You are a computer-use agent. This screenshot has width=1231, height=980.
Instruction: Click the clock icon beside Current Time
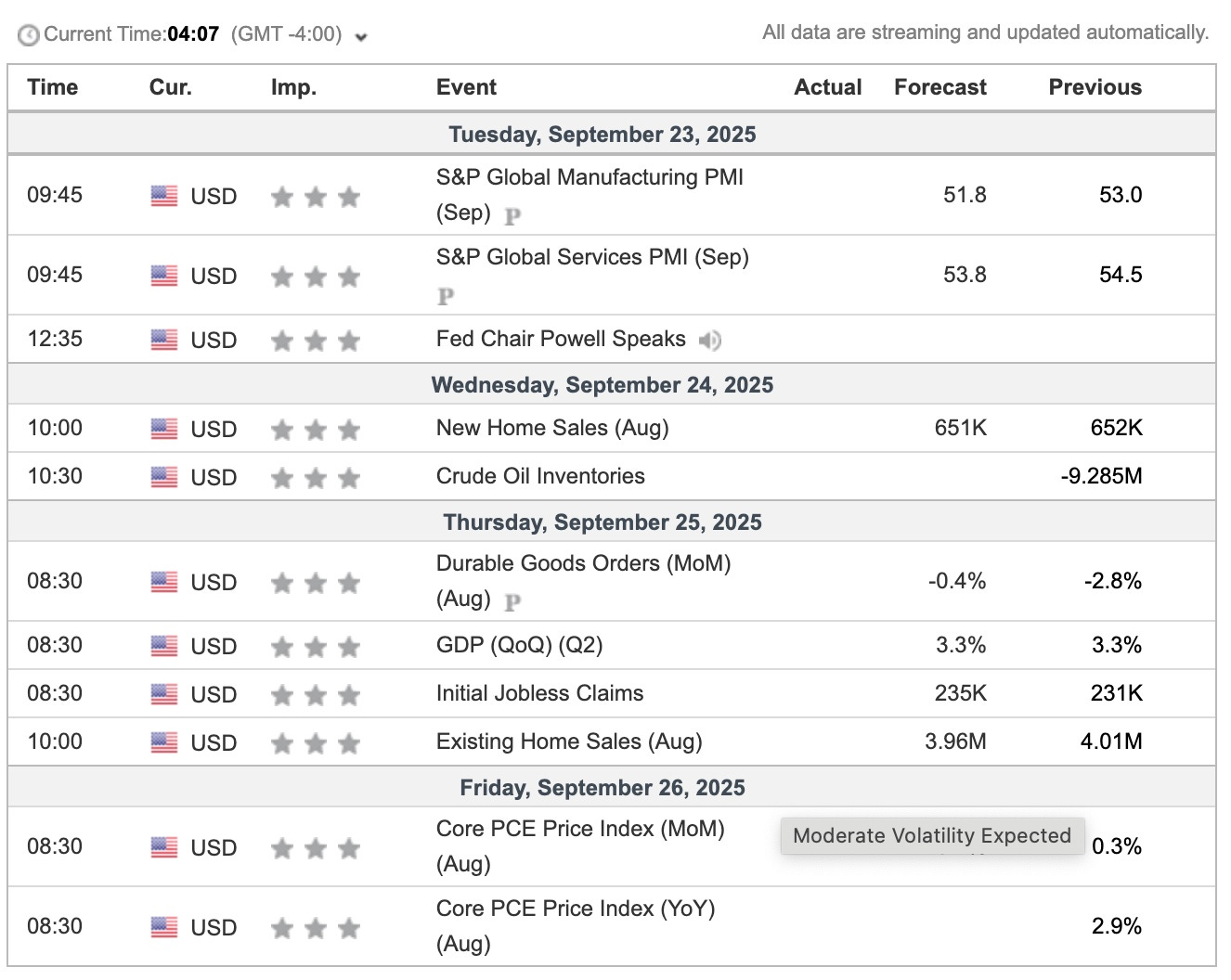[29, 35]
